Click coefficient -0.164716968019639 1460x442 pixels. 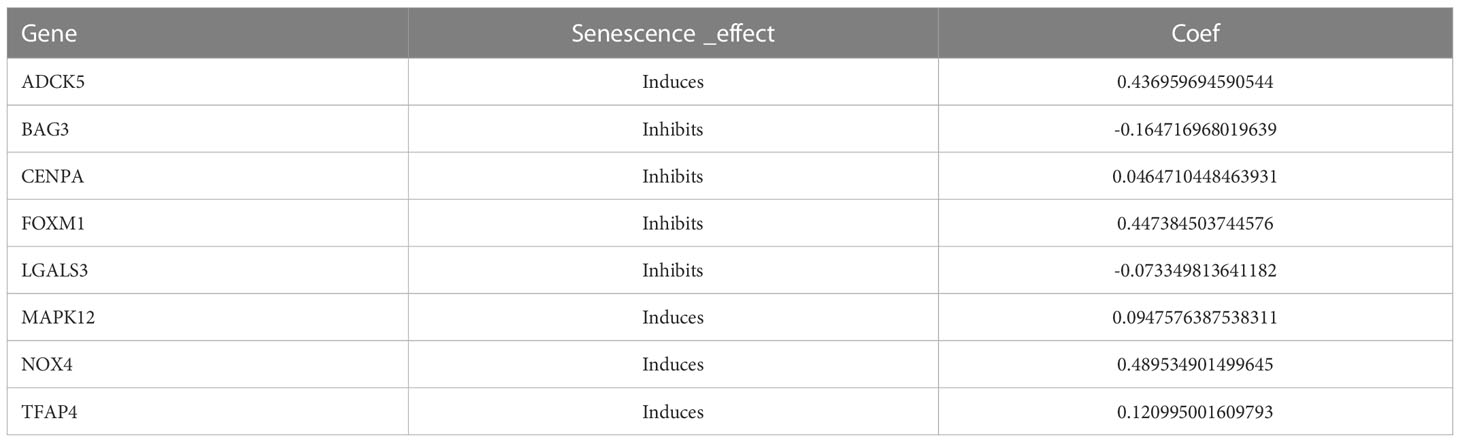1195,129
